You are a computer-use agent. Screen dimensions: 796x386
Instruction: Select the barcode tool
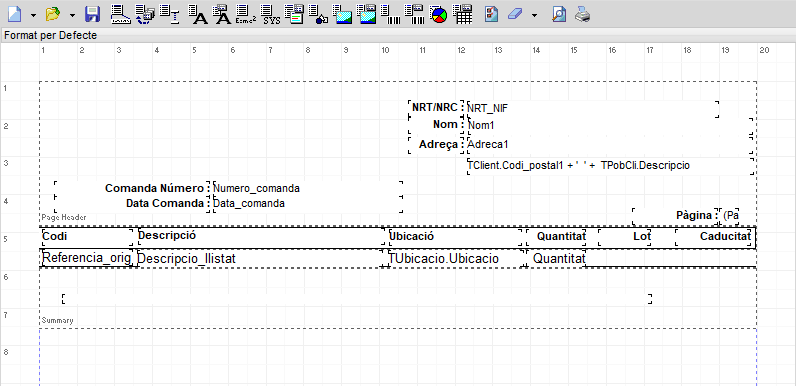click(391, 14)
